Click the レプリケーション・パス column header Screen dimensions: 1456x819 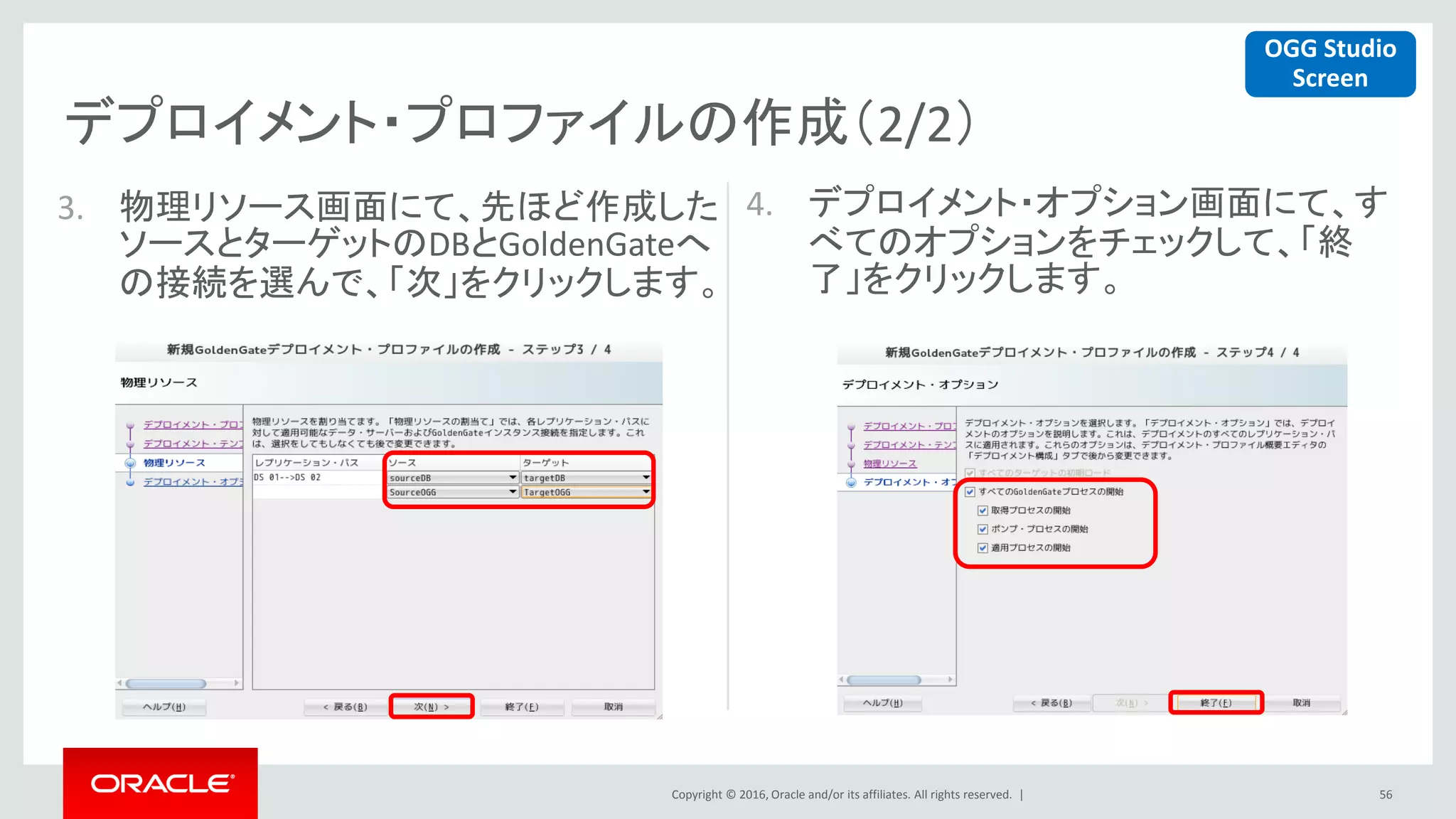point(318,463)
